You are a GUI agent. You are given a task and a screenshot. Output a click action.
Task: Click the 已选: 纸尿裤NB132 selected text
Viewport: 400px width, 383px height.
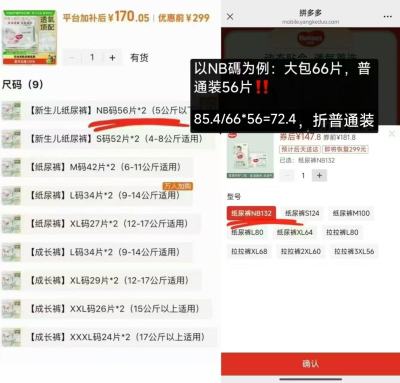coord(307,160)
